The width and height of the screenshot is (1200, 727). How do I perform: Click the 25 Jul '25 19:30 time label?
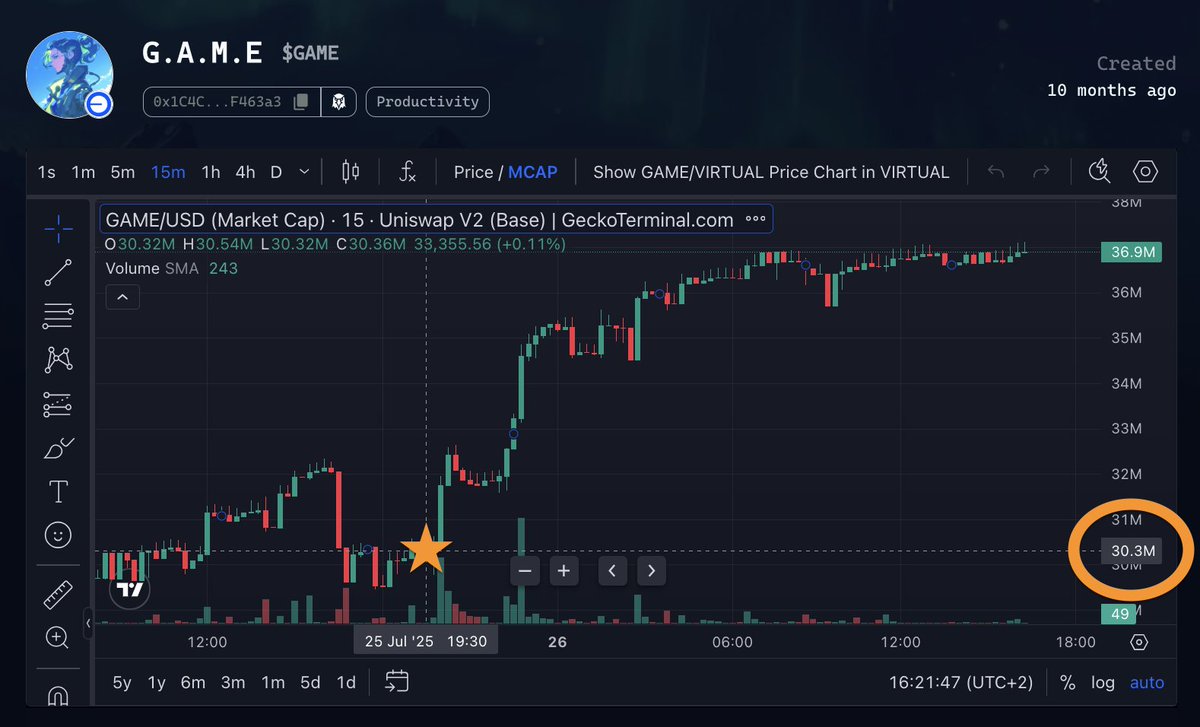click(425, 641)
